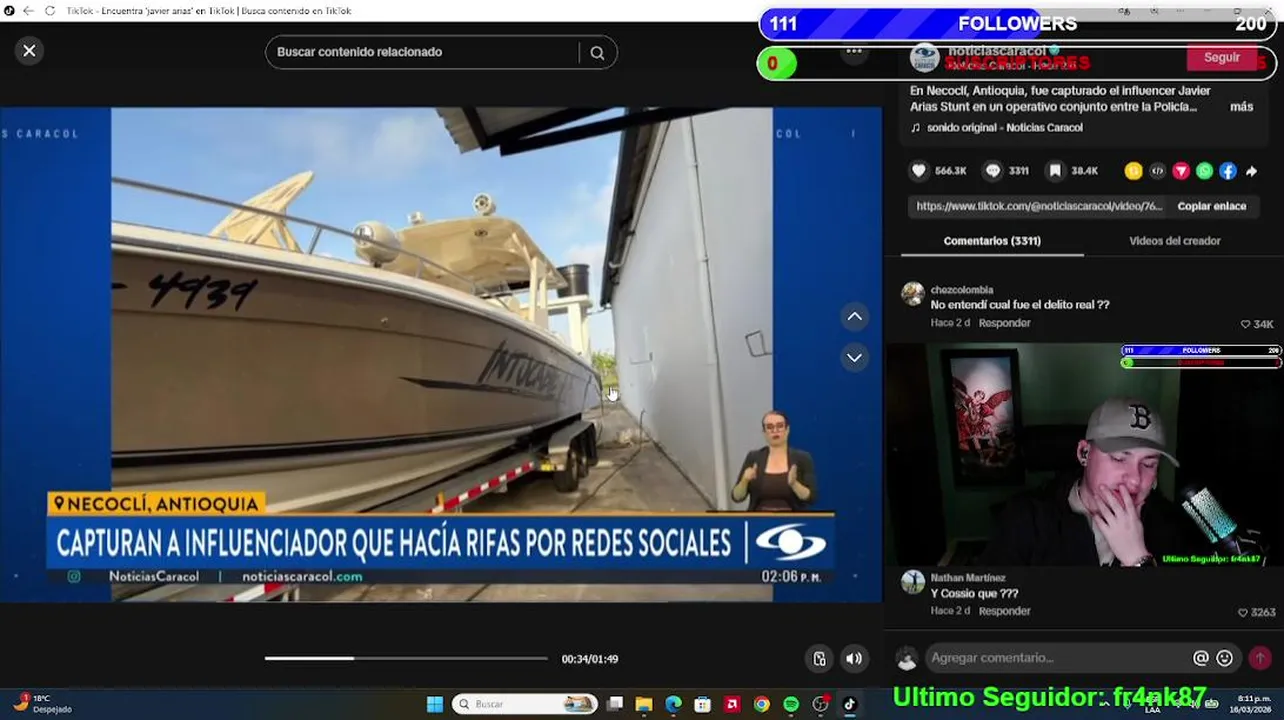Save video with bookmark icon

[1055, 171]
